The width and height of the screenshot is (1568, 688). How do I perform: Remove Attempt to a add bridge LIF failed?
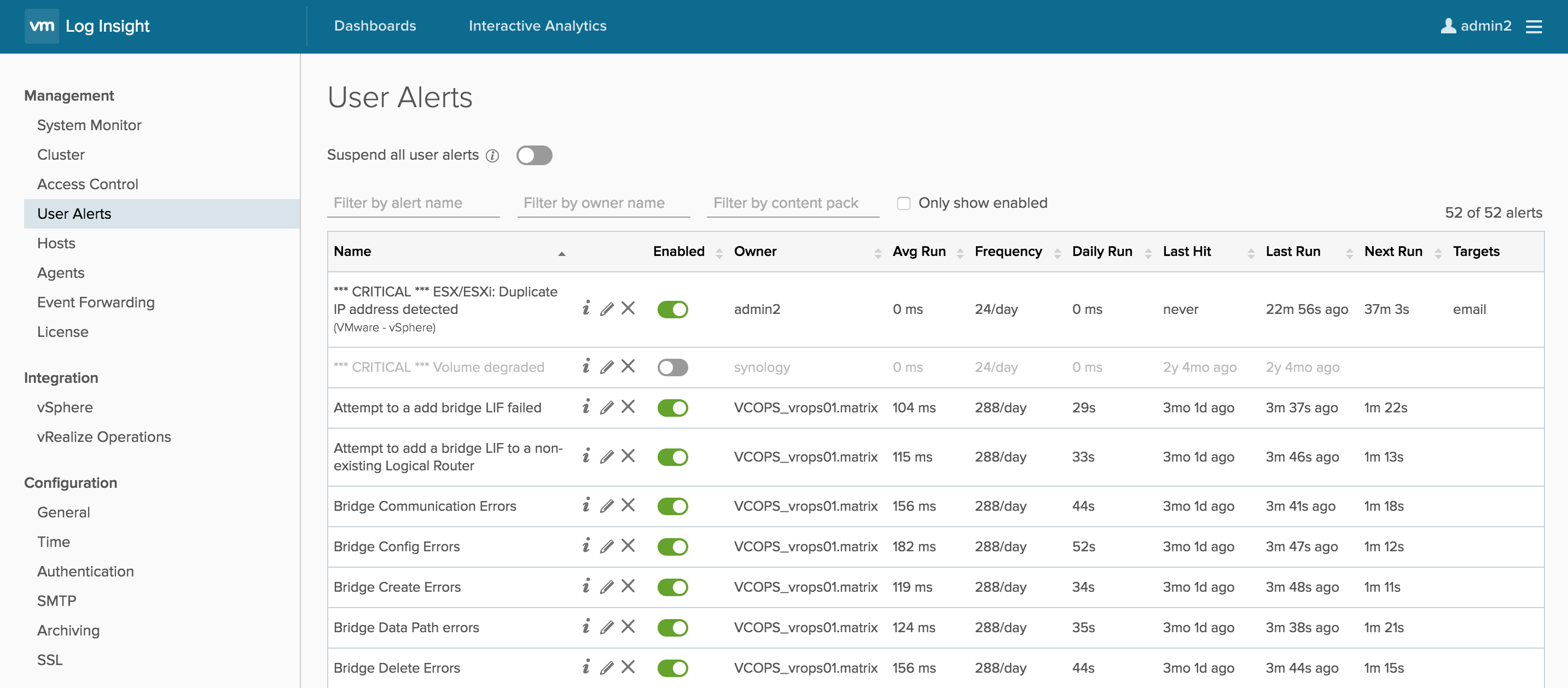point(628,407)
